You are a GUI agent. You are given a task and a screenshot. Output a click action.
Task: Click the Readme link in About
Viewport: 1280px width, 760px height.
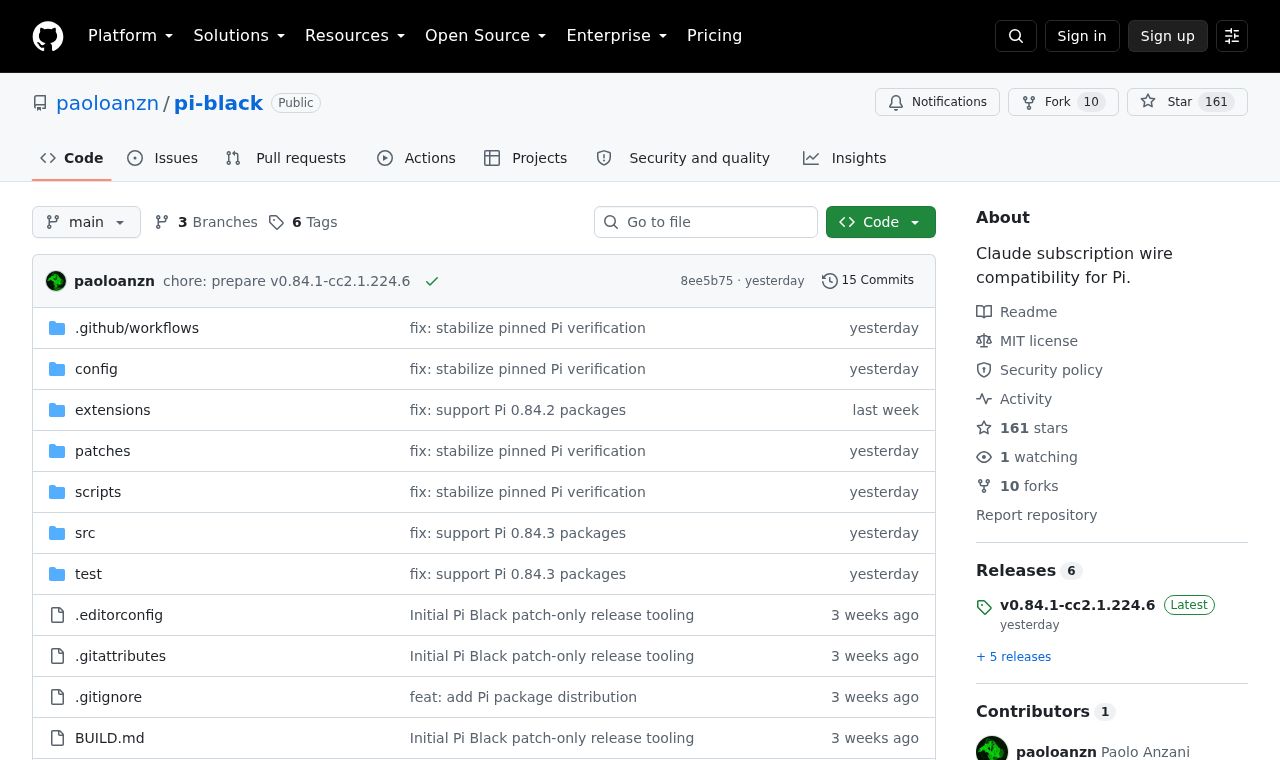[x=1028, y=312]
